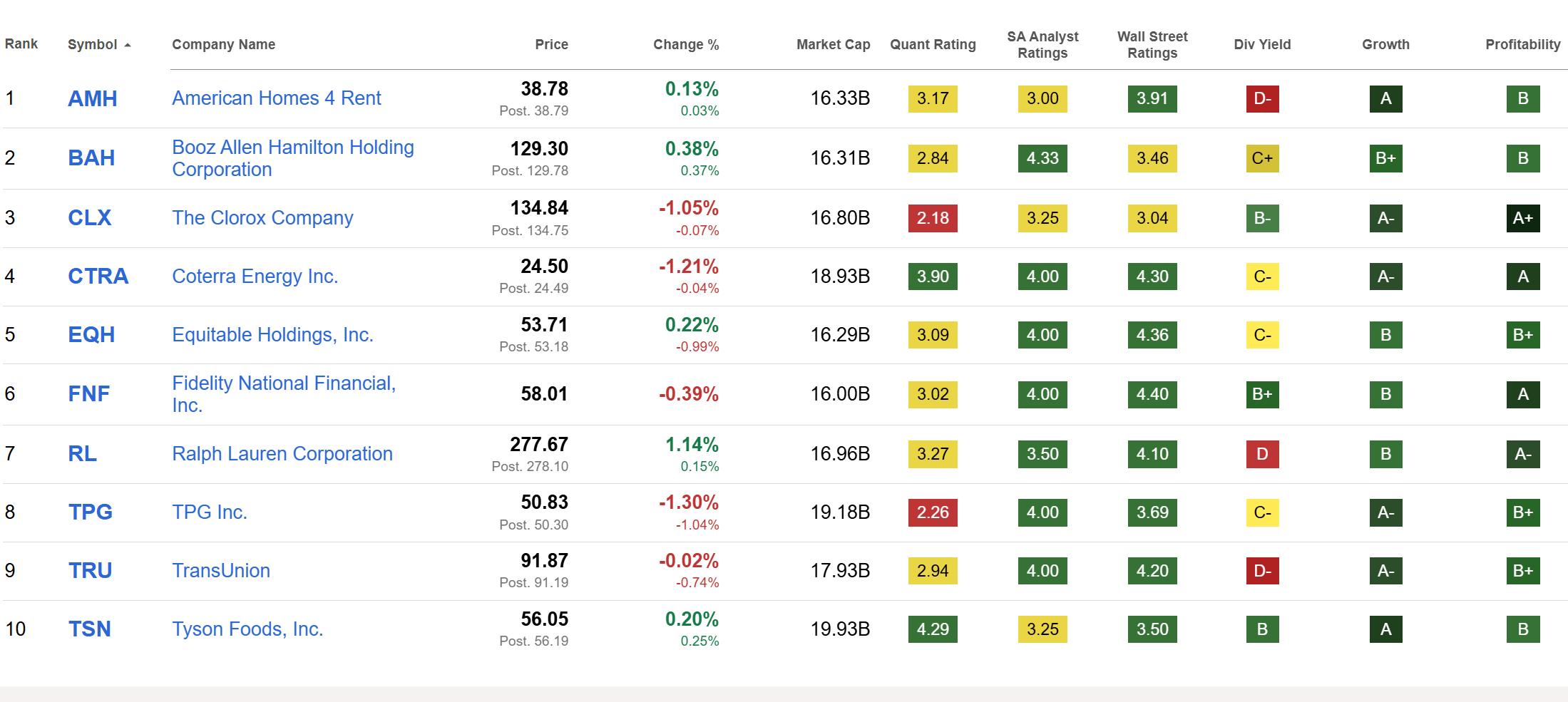Click AMH Growth A grade badge
Image resolution: width=1568 pixels, height=702 pixels.
tap(1385, 98)
